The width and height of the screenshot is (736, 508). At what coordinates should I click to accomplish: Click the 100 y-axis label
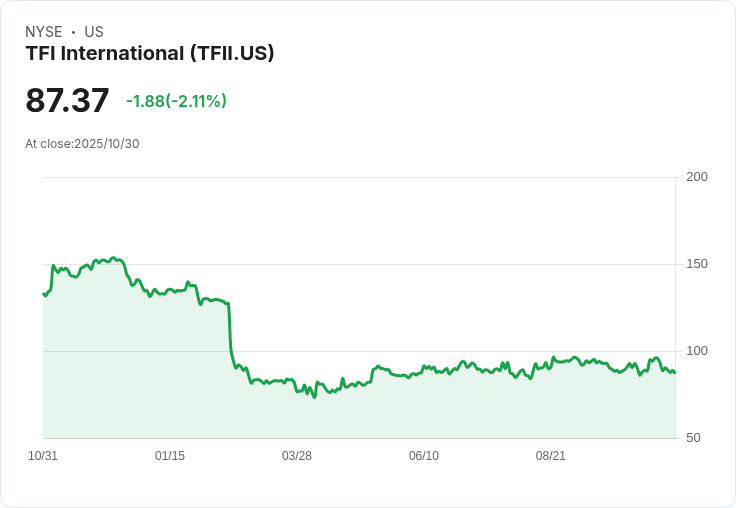[697, 351]
